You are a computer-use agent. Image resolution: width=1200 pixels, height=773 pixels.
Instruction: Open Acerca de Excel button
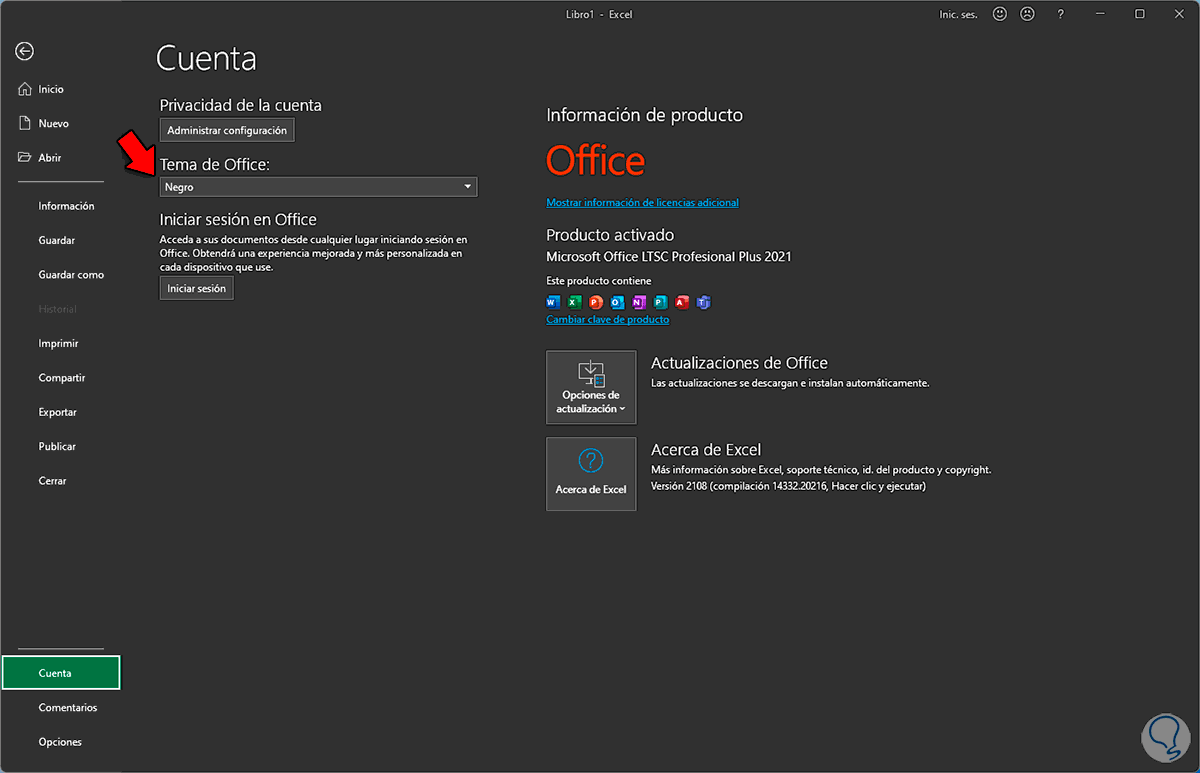point(591,474)
